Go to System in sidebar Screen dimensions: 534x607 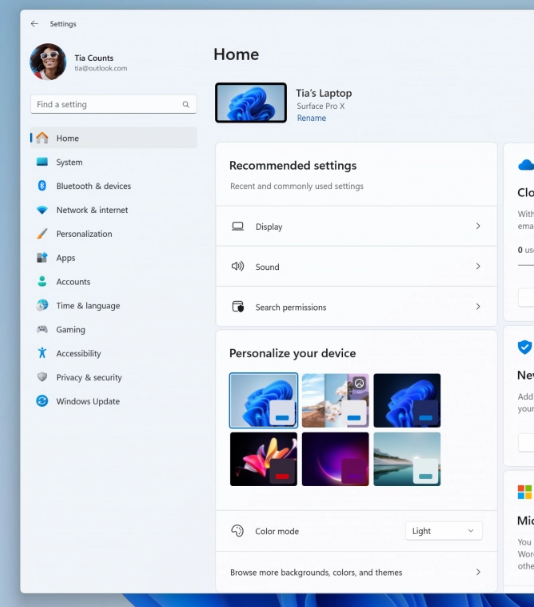[x=113, y=162]
